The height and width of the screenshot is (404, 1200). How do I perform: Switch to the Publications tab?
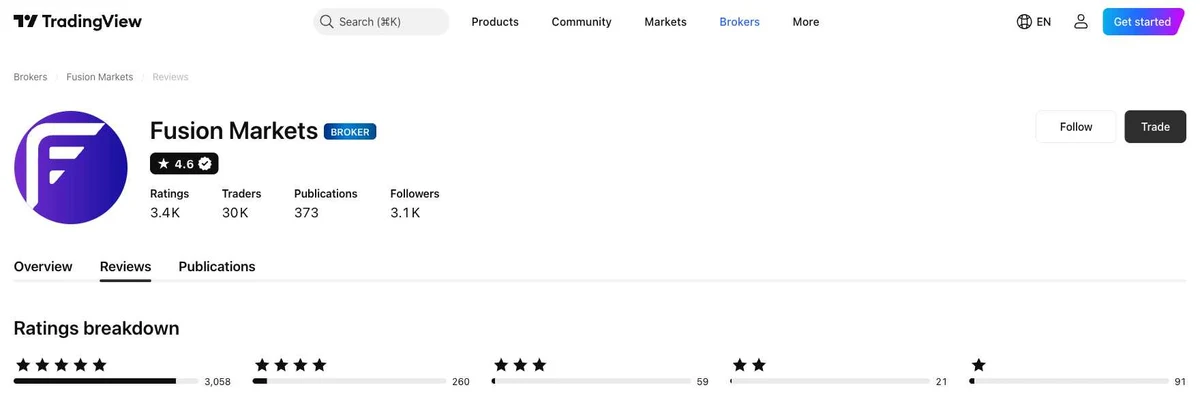coord(217,267)
